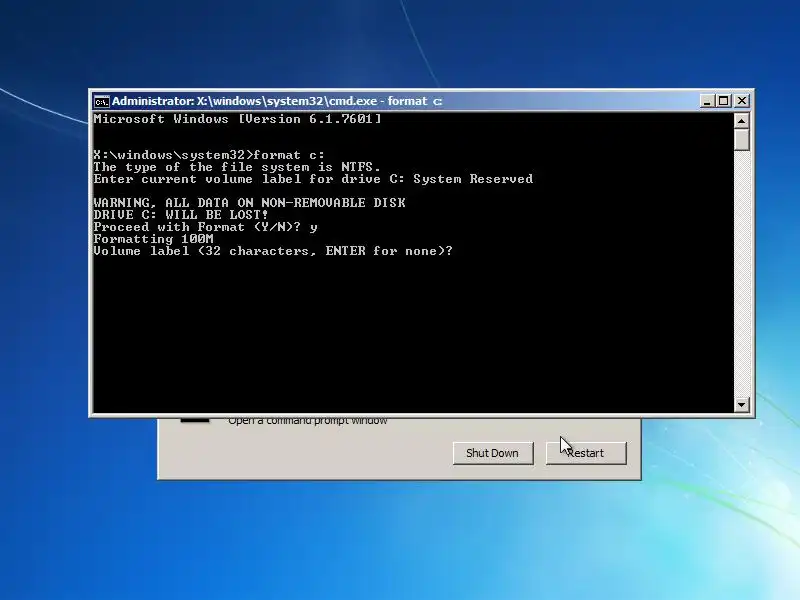Screen dimensions: 800x600
Task: Click 'Proceed with Format (Y/N)? y' line
Action: pyautogui.click(x=206, y=227)
